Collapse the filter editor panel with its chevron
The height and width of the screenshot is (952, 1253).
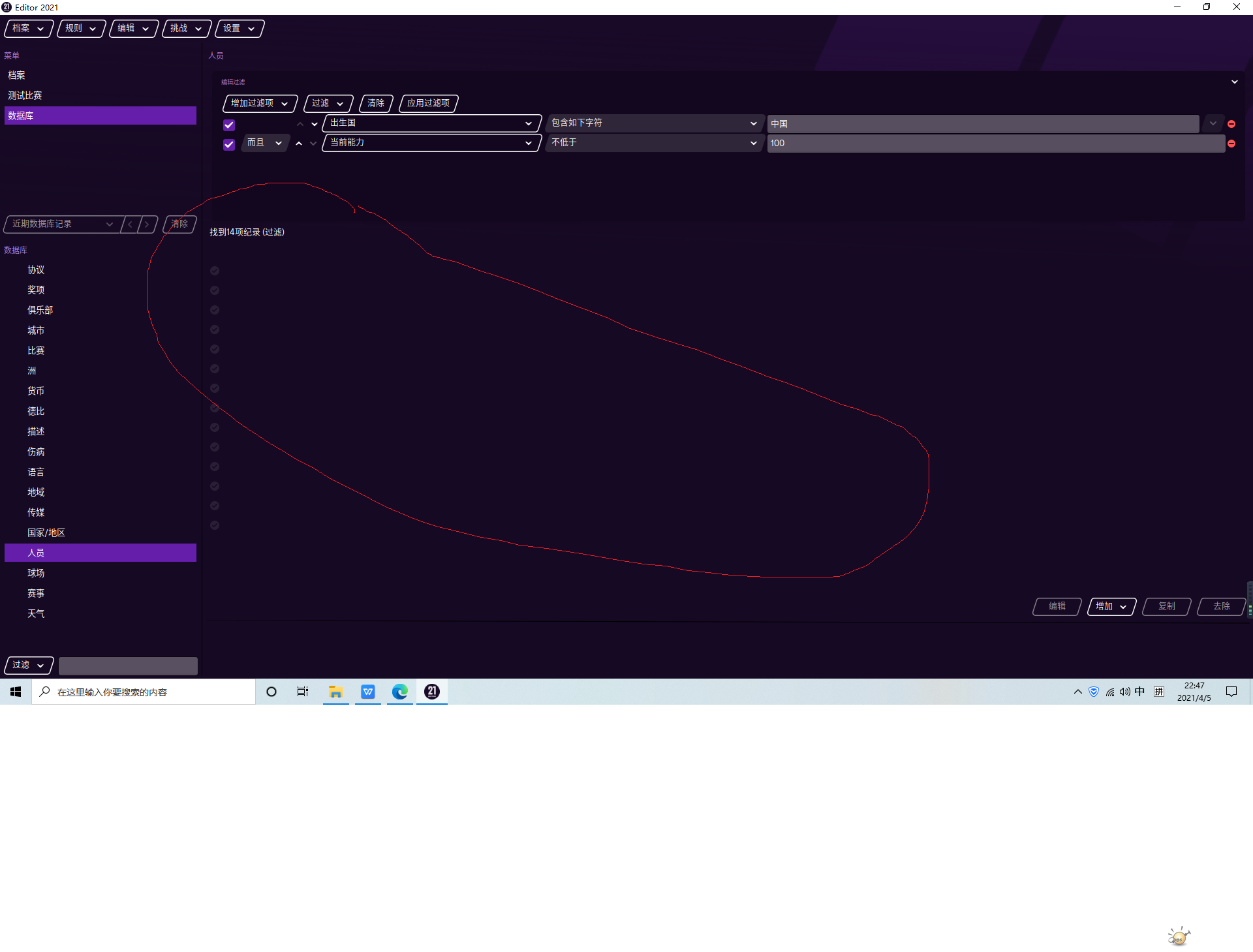pyautogui.click(x=1234, y=82)
